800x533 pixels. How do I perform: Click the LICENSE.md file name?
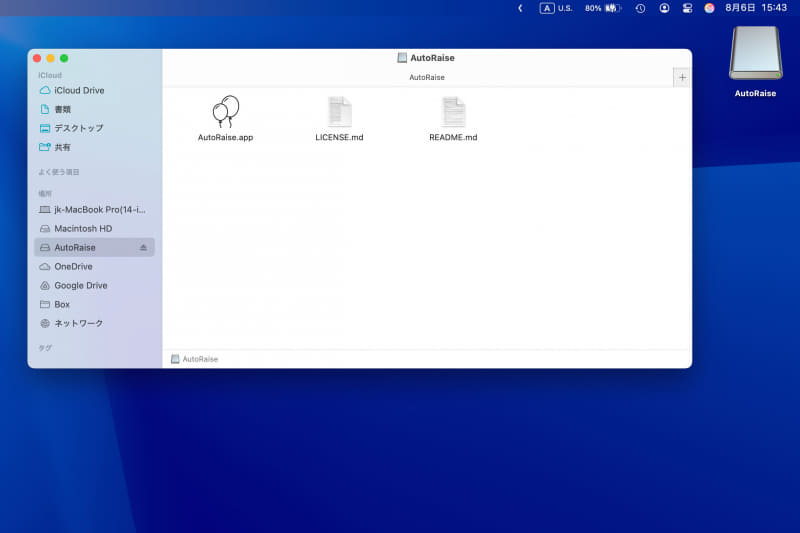(x=339, y=137)
